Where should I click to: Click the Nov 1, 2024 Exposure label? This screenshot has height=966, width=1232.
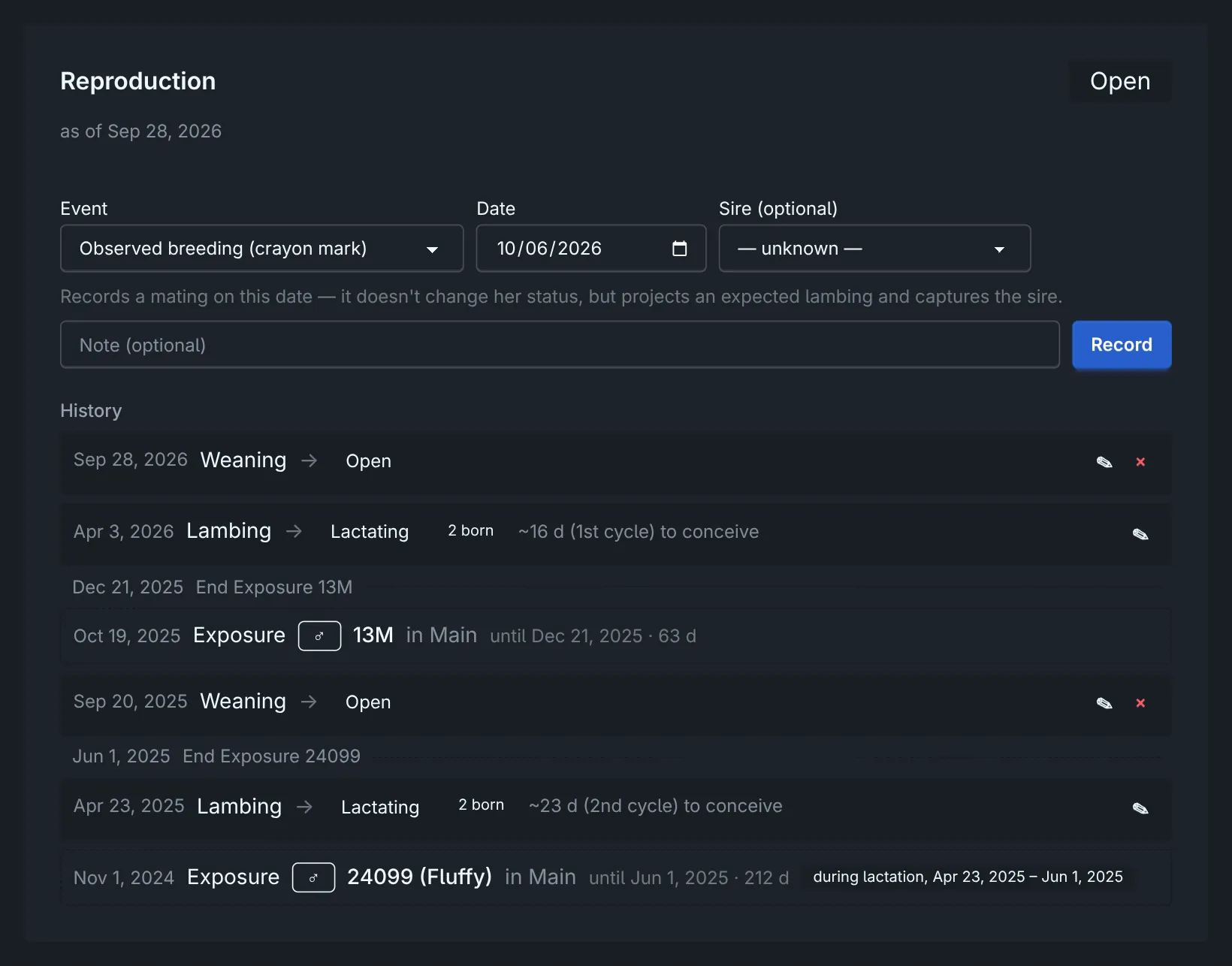point(233,877)
